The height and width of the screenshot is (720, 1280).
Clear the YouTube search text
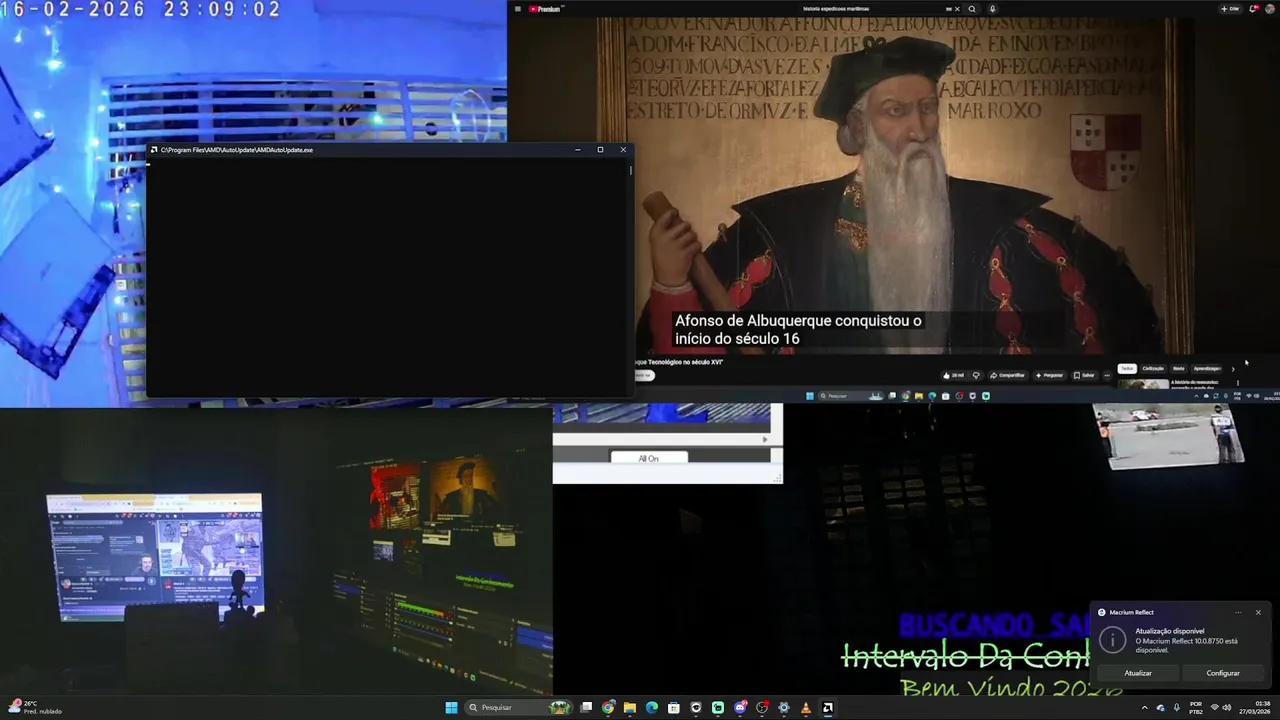[x=957, y=9]
